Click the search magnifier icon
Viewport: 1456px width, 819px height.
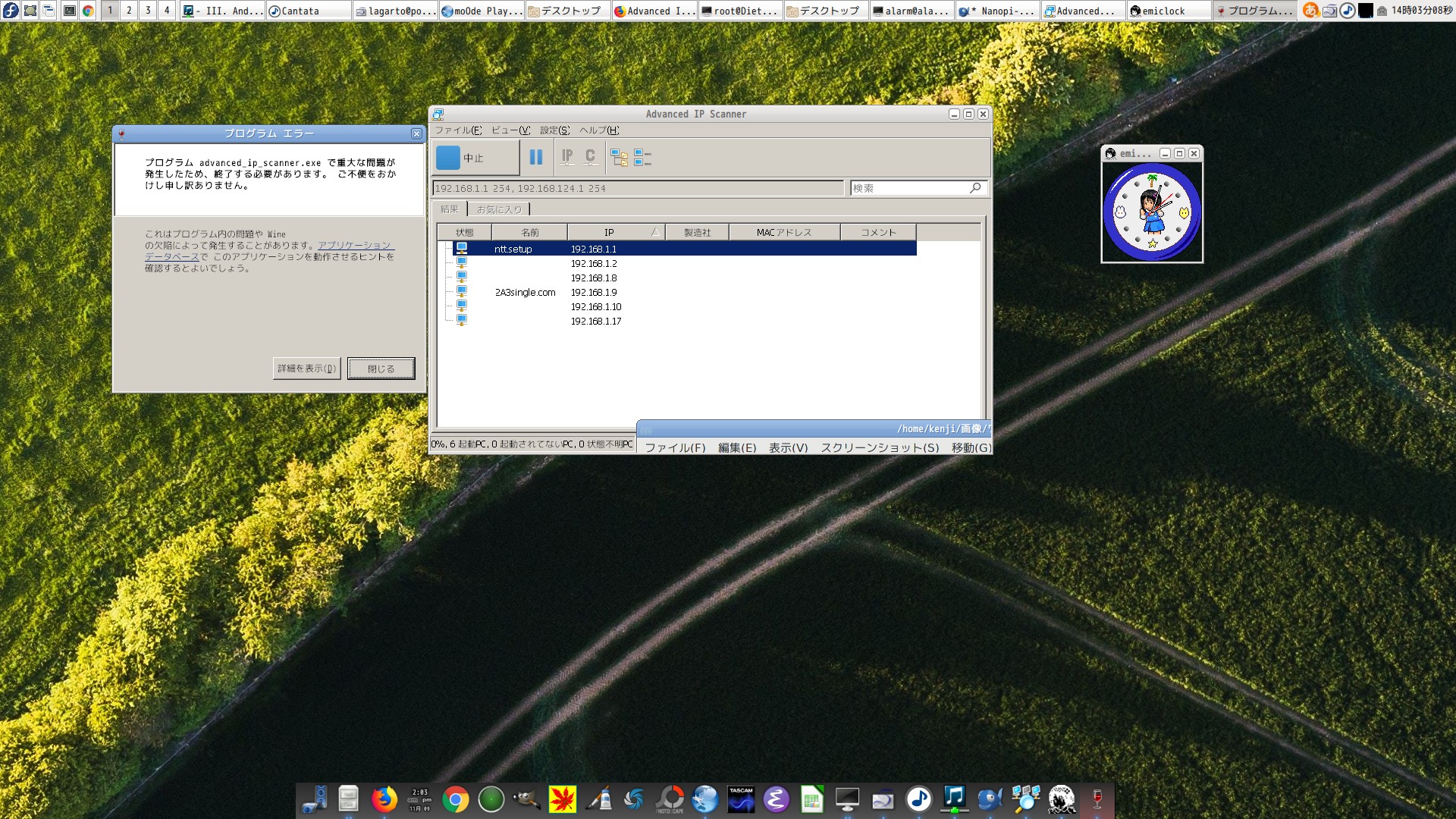tap(975, 188)
